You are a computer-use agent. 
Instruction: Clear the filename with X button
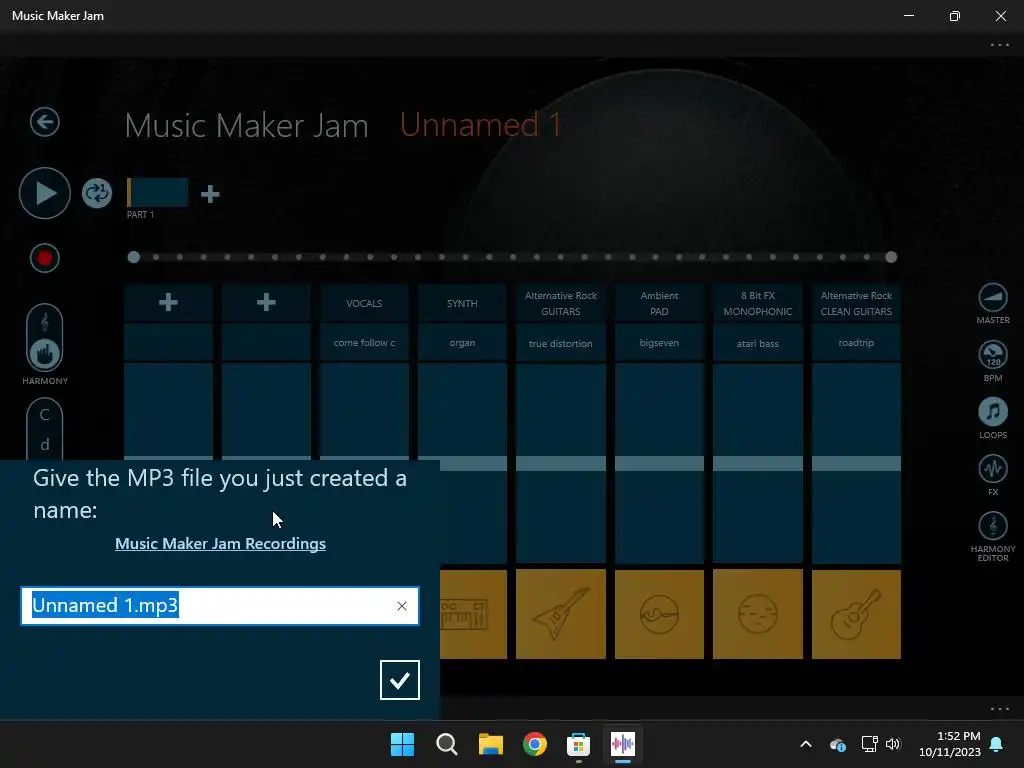402,606
